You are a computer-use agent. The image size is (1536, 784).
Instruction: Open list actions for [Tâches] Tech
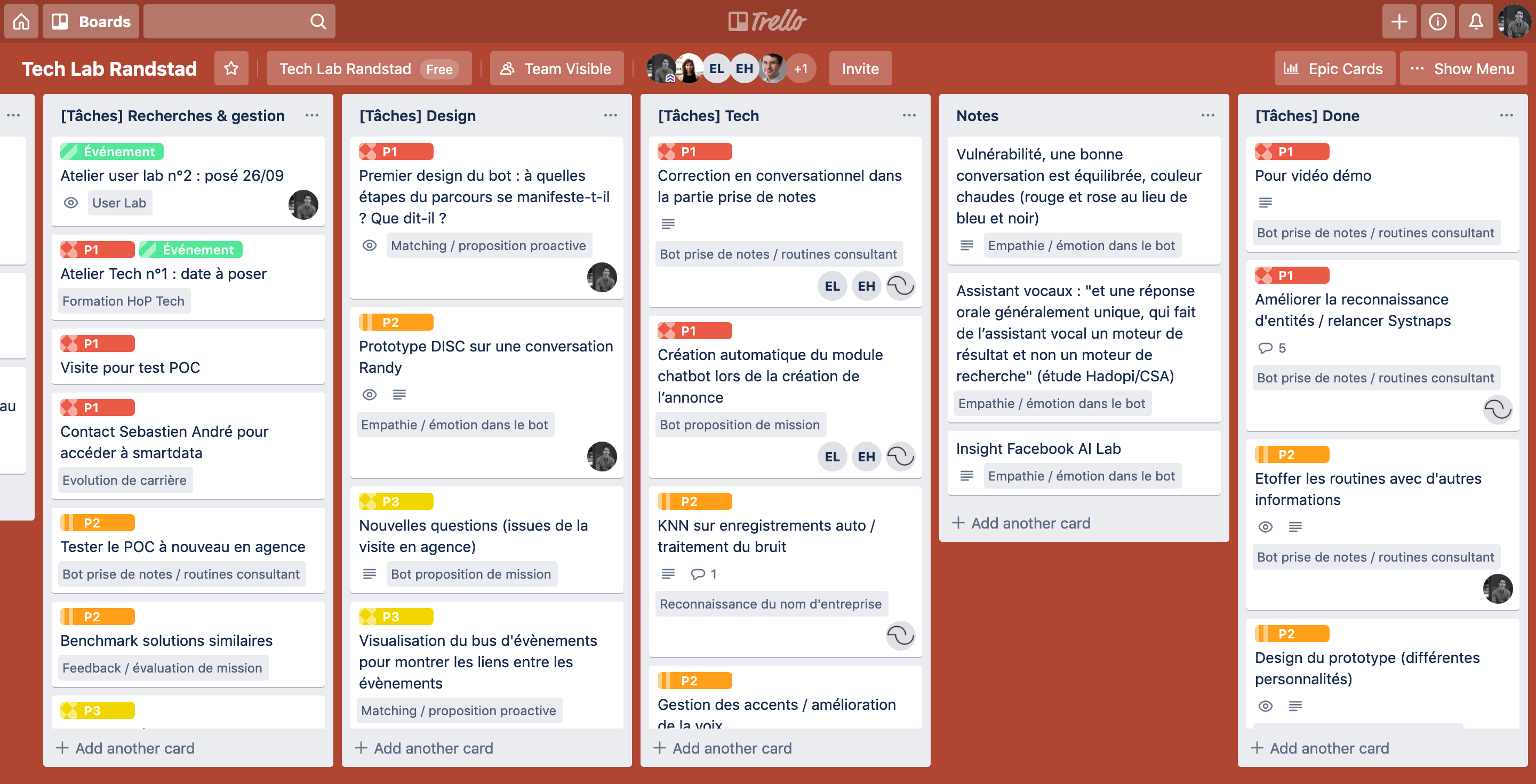coord(909,116)
